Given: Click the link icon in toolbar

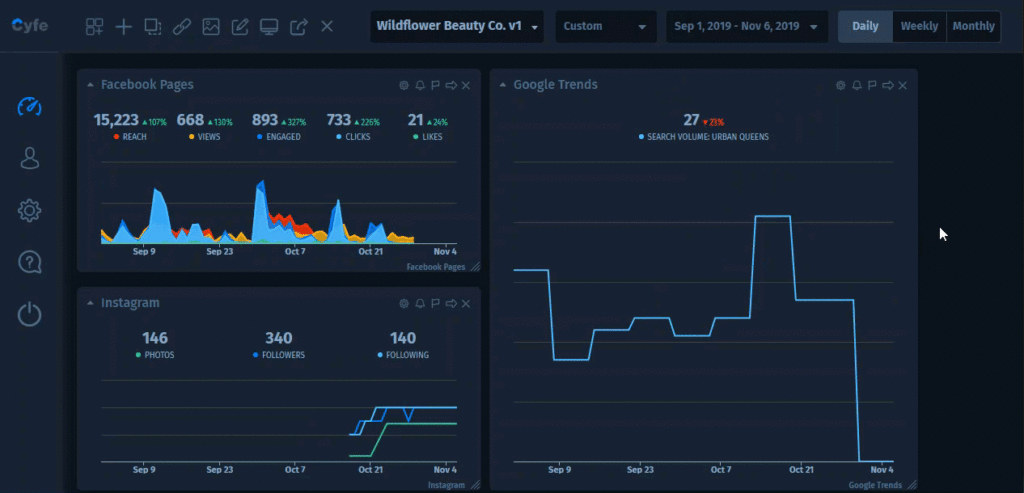Looking at the screenshot, I should click(x=182, y=27).
